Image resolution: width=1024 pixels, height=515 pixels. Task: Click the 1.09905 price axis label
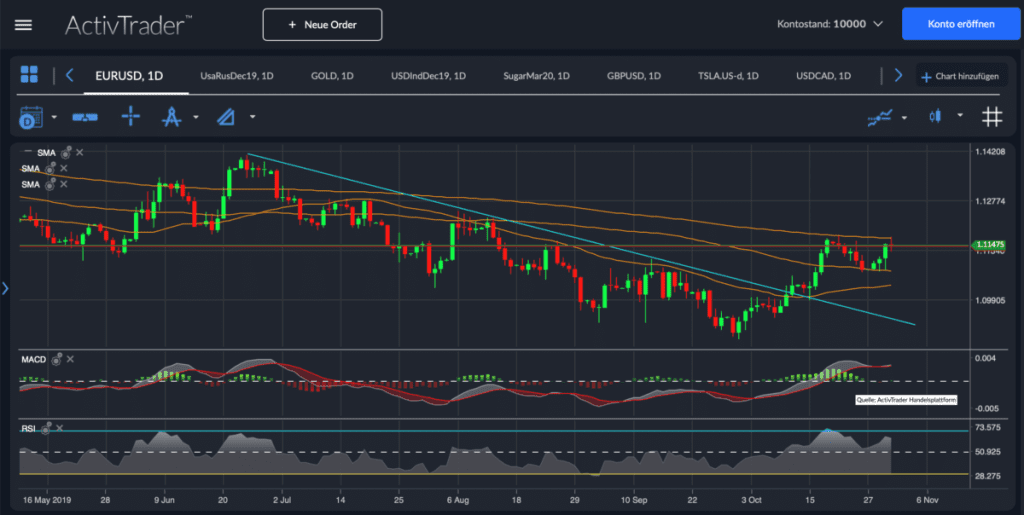(x=989, y=300)
